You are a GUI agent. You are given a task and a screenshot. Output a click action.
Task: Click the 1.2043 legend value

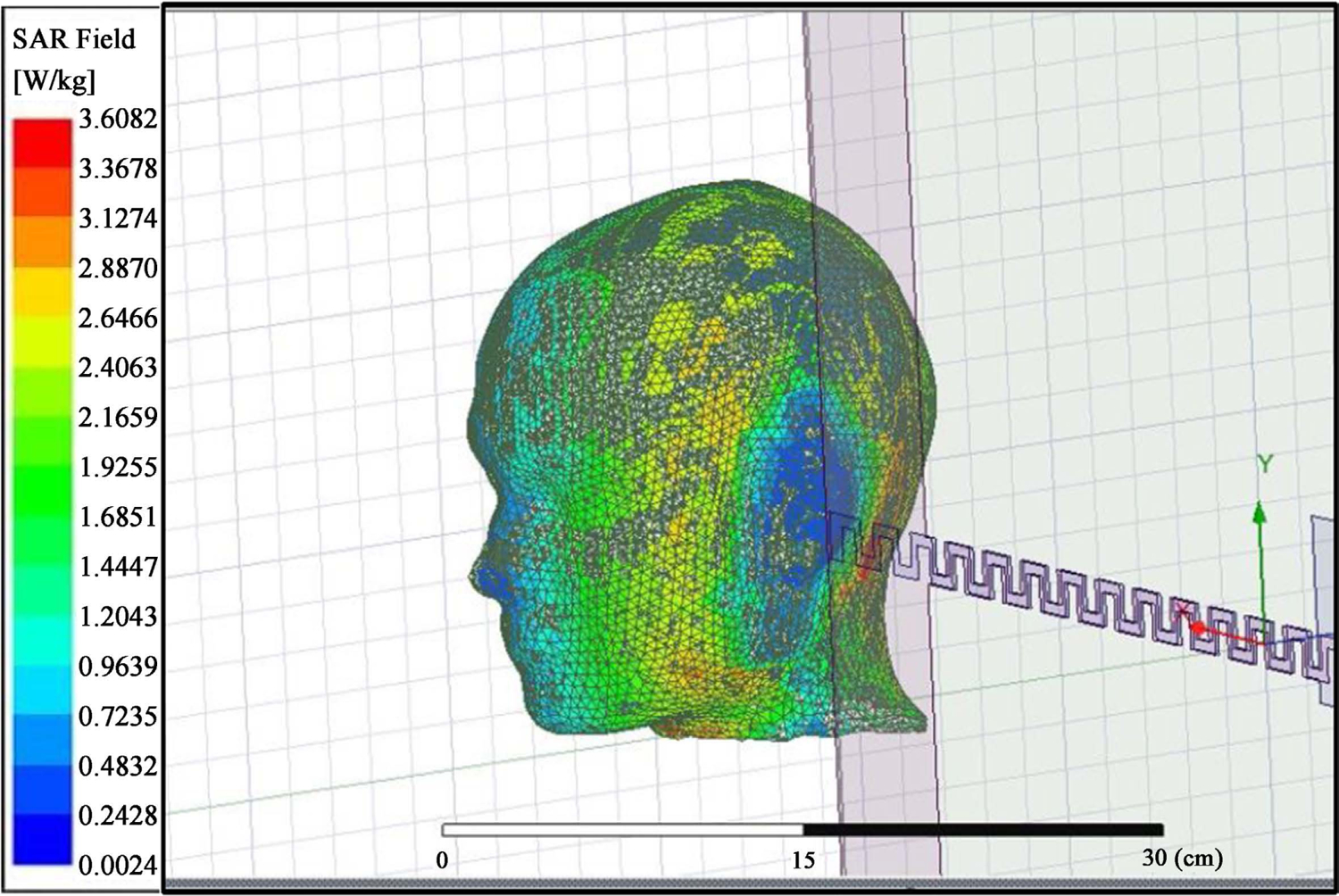[x=118, y=617]
